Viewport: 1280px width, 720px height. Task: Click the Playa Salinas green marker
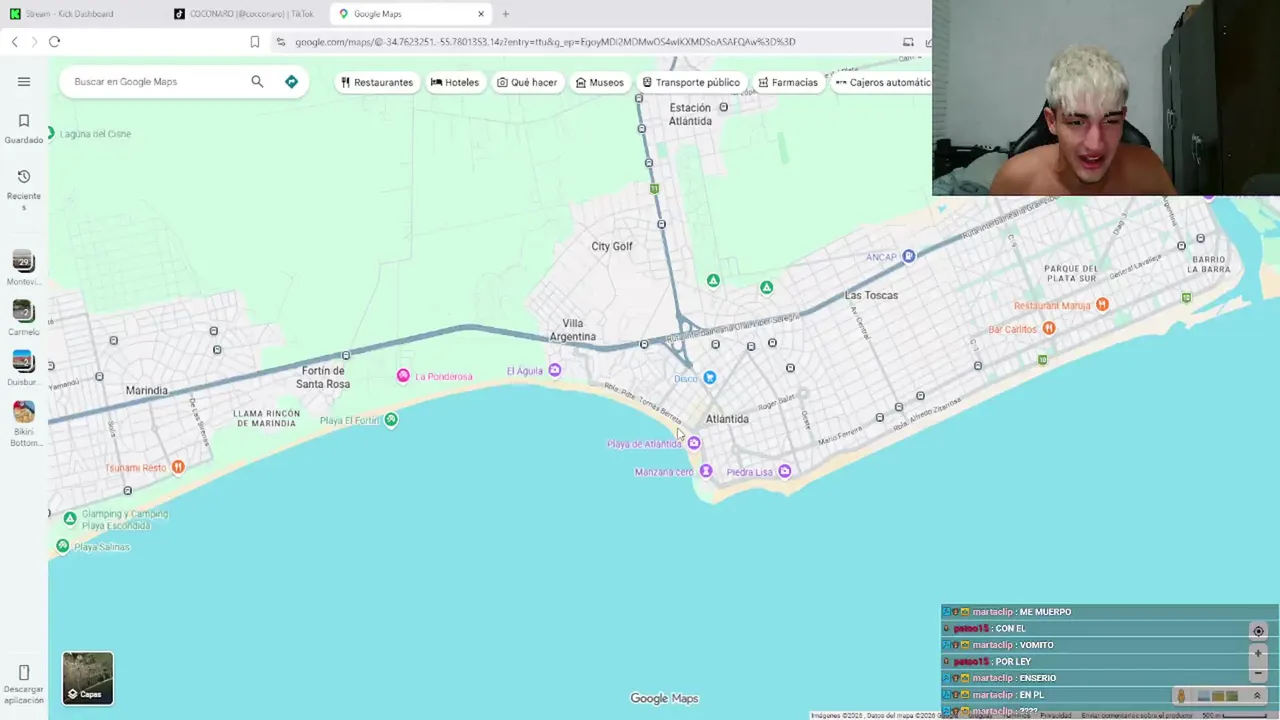(63, 546)
